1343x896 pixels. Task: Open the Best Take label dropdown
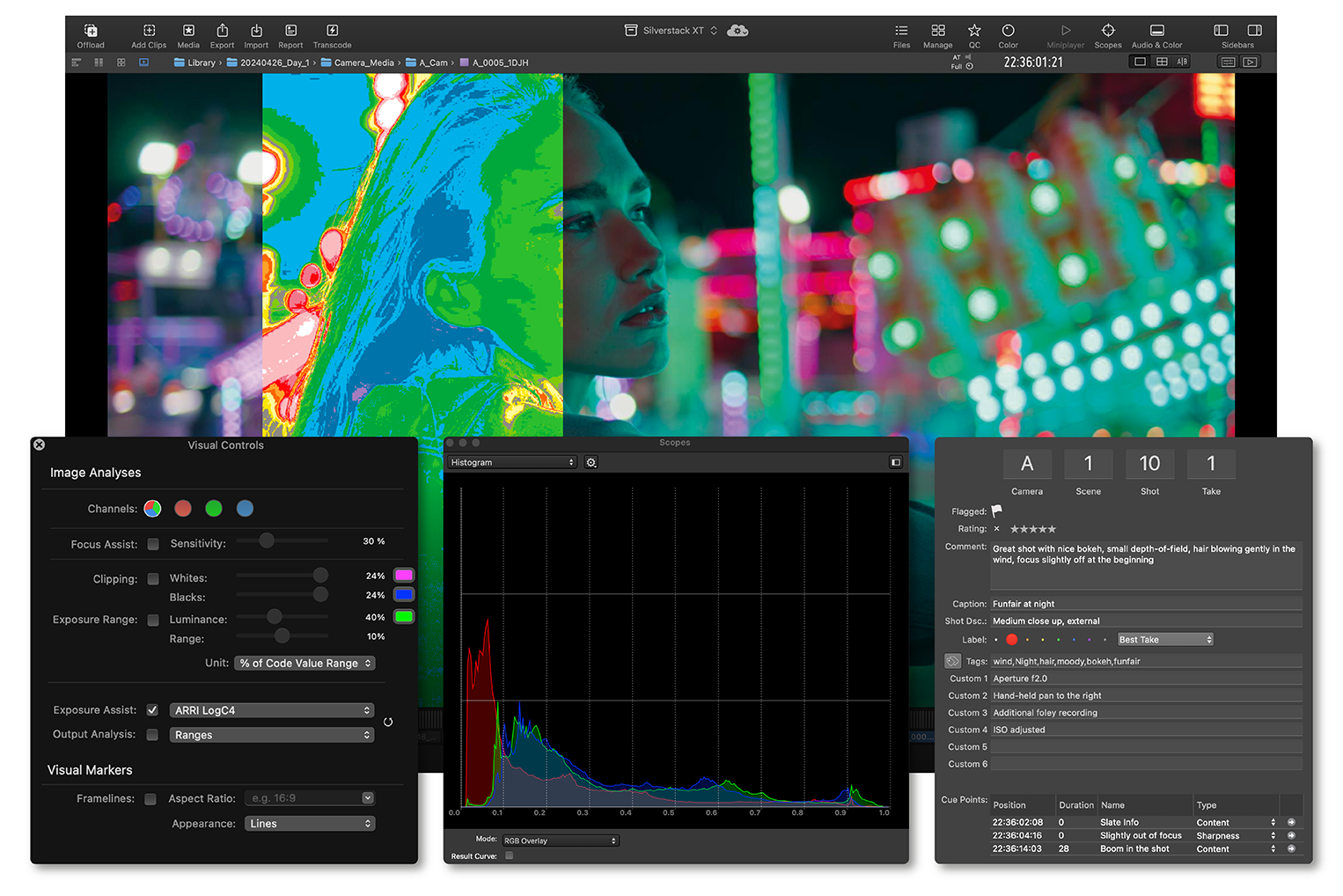pyautogui.click(x=1164, y=640)
